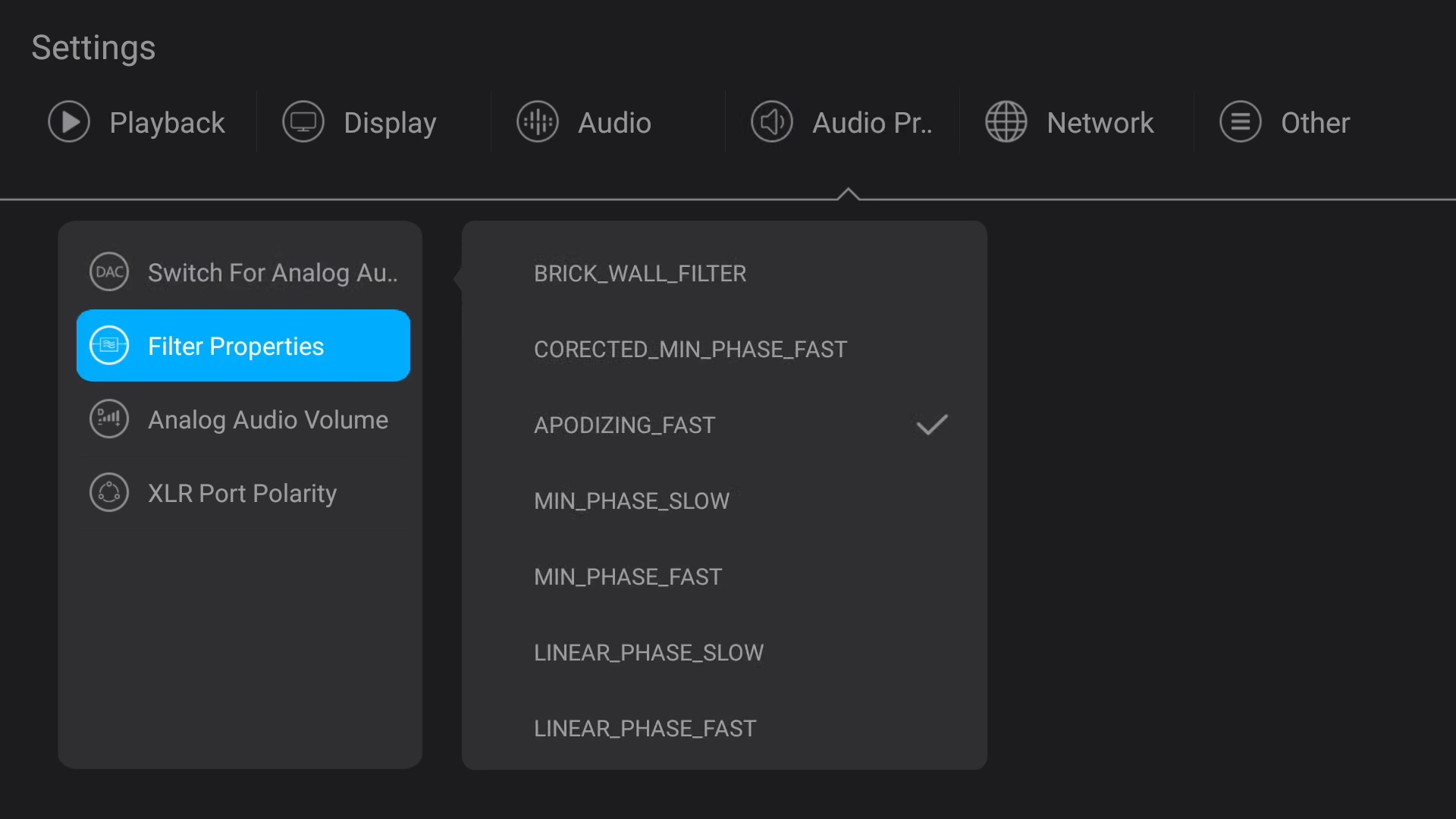
Task: Switch to the Network tab label
Action: tap(1100, 123)
